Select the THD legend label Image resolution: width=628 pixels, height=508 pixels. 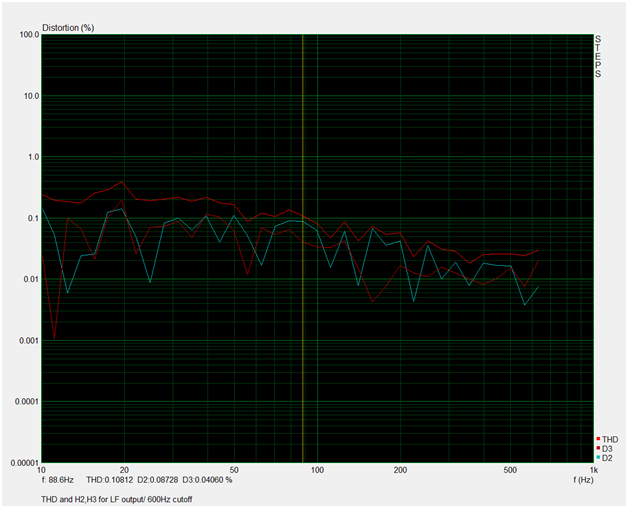click(x=609, y=440)
